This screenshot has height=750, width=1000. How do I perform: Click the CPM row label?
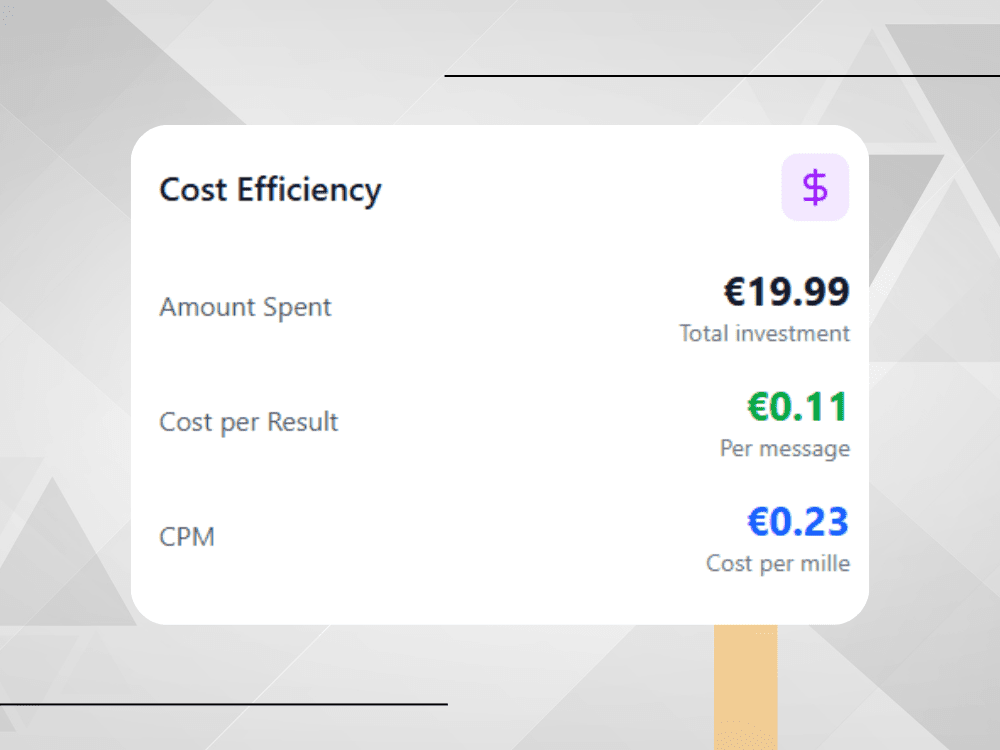click(187, 537)
